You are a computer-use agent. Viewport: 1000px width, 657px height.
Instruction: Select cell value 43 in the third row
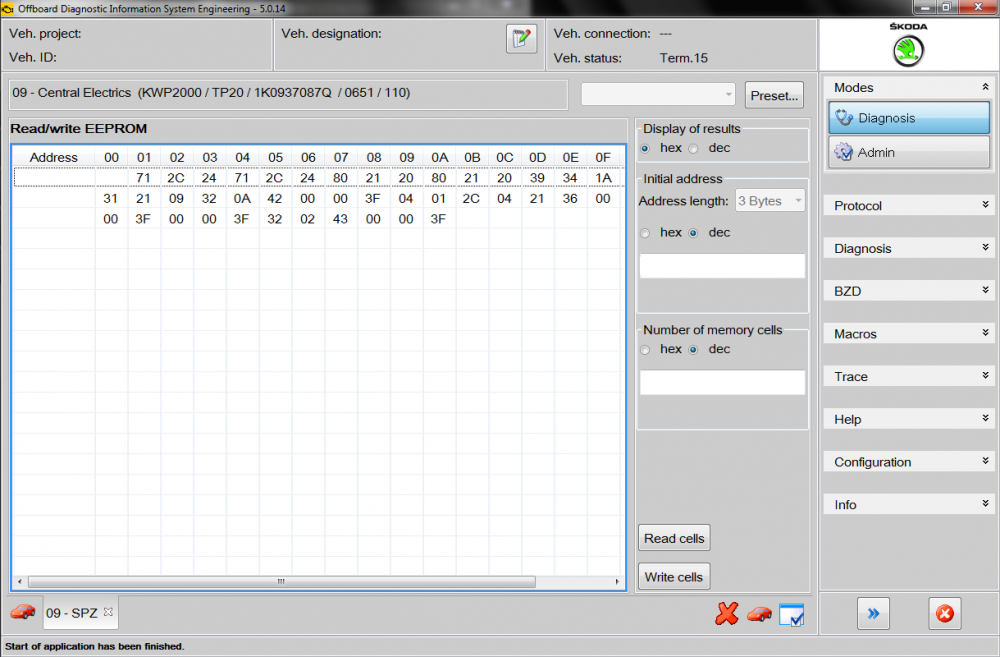pyautogui.click(x=341, y=219)
